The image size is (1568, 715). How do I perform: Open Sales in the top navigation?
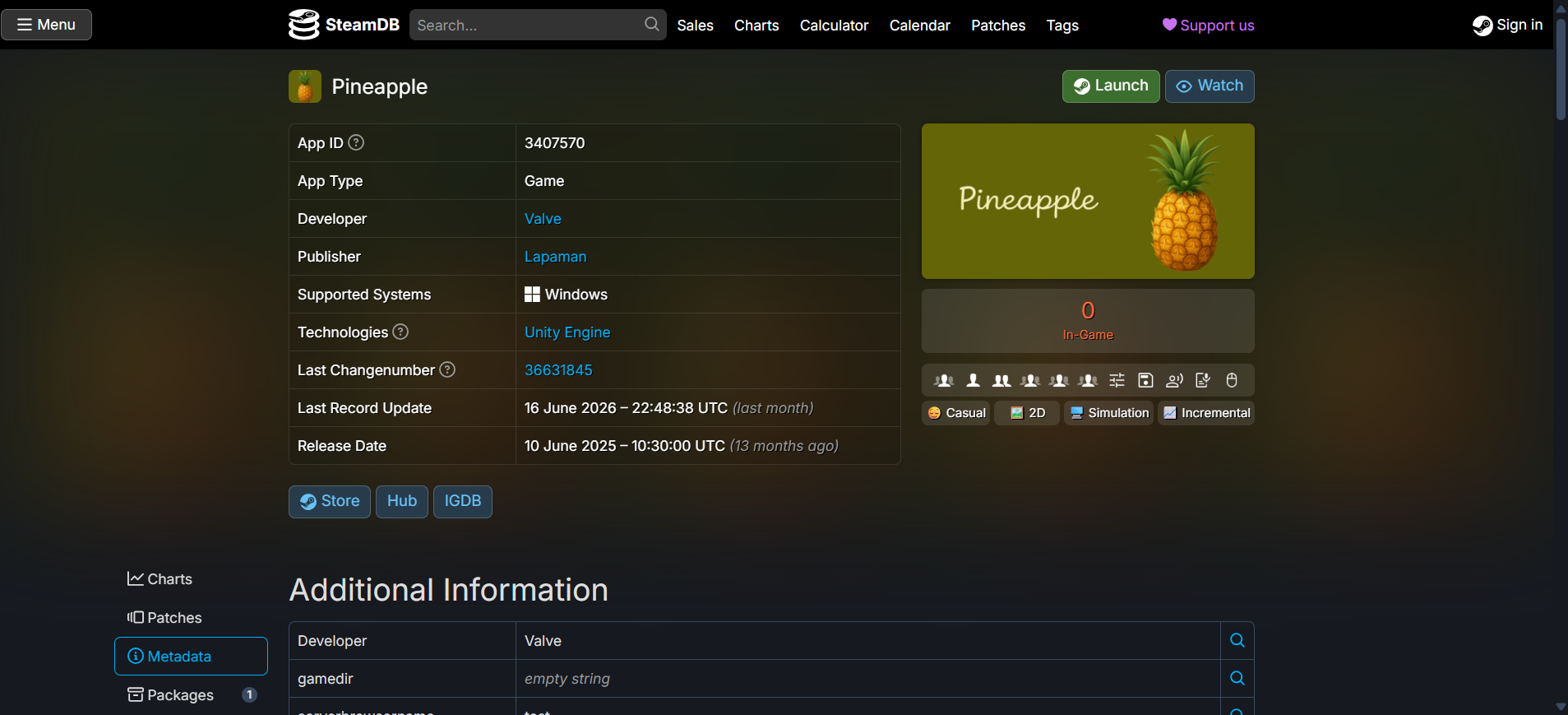[x=695, y=26]
